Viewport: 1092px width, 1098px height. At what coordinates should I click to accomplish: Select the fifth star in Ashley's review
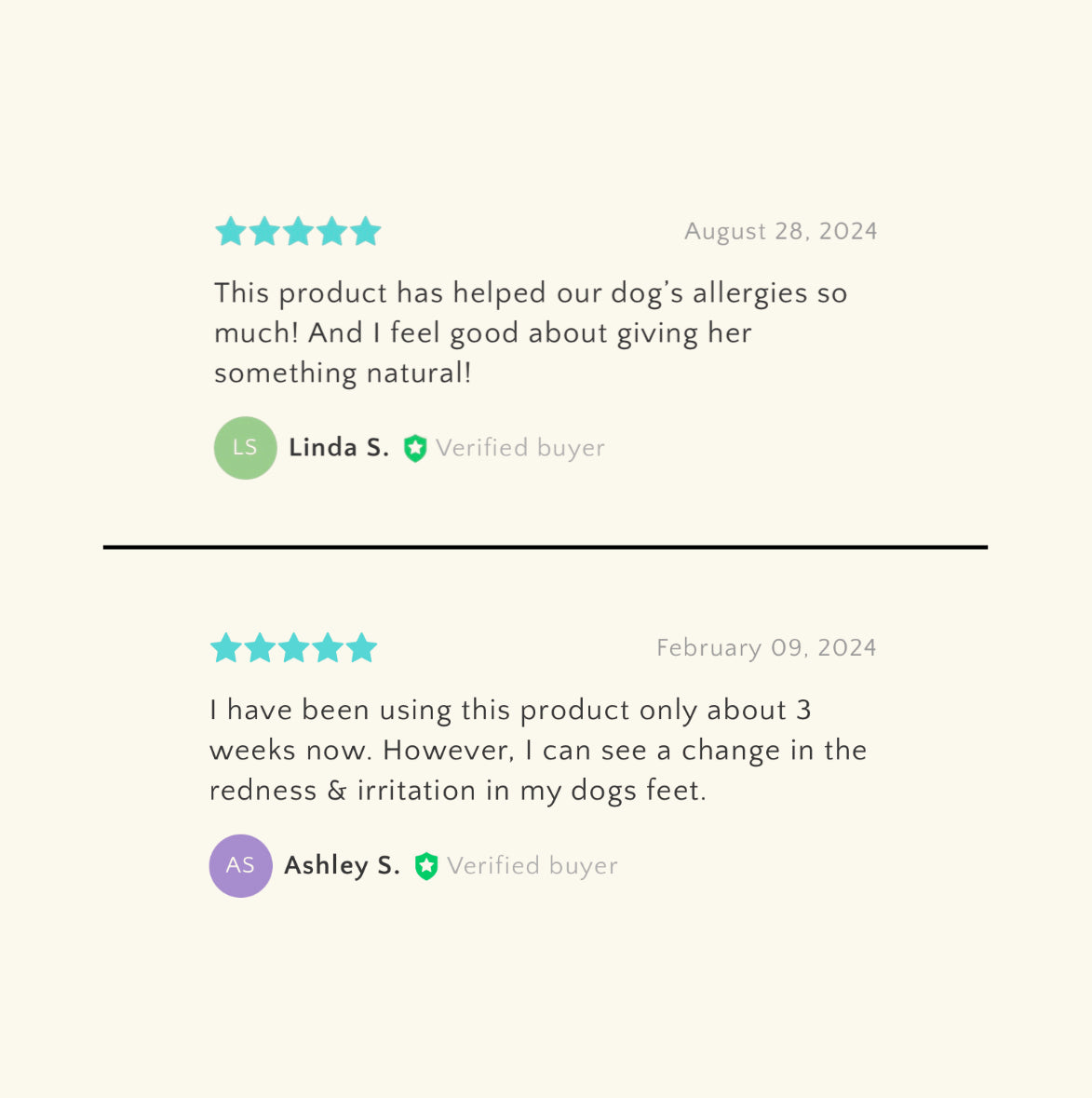point(361,648)
